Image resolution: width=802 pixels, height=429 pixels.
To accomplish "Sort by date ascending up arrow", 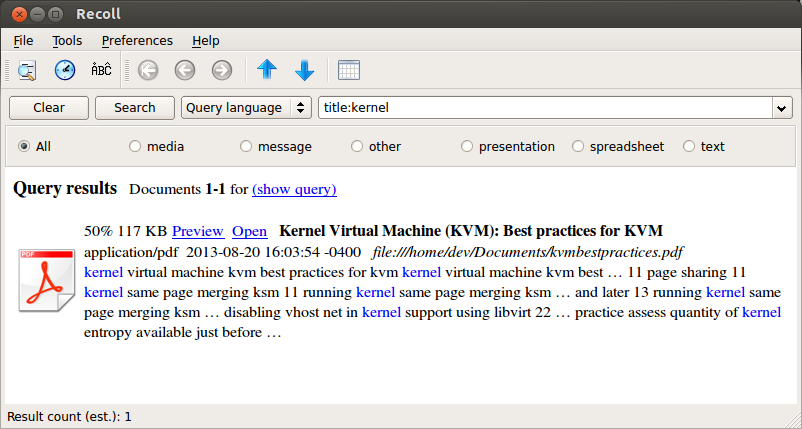I will click(267, 70).
